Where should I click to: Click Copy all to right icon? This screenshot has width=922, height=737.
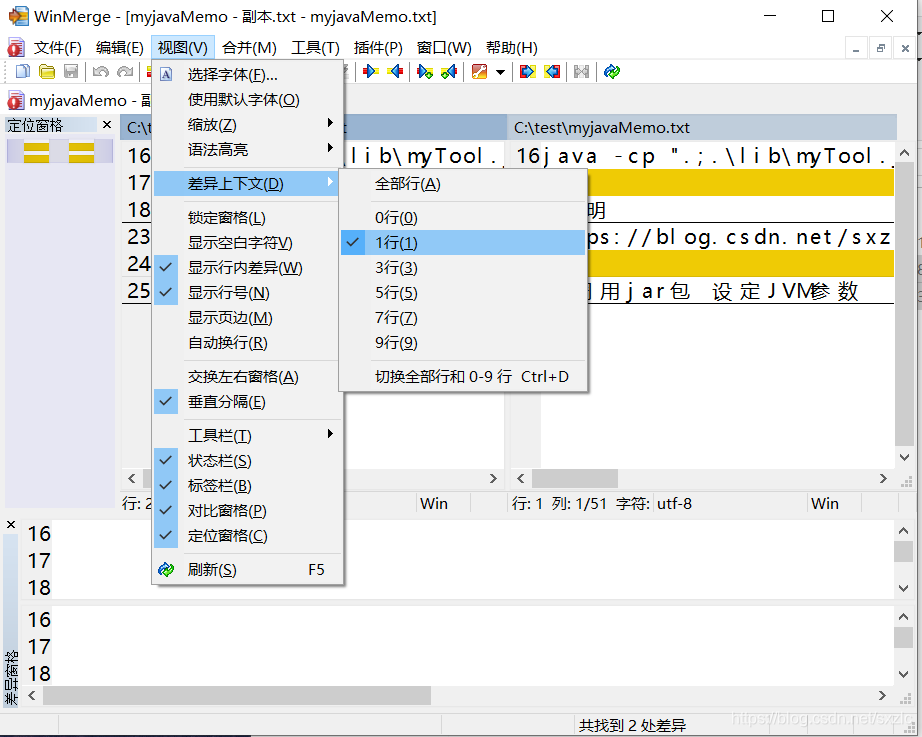point(527,72)
